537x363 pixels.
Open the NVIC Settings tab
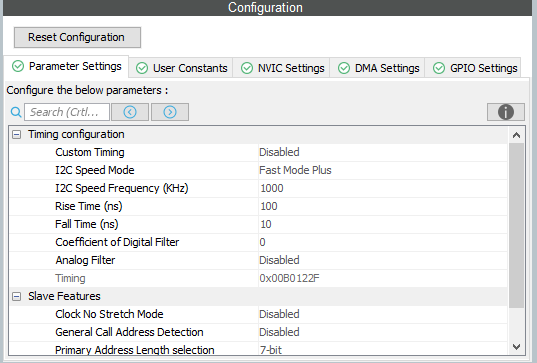(282, 68)
